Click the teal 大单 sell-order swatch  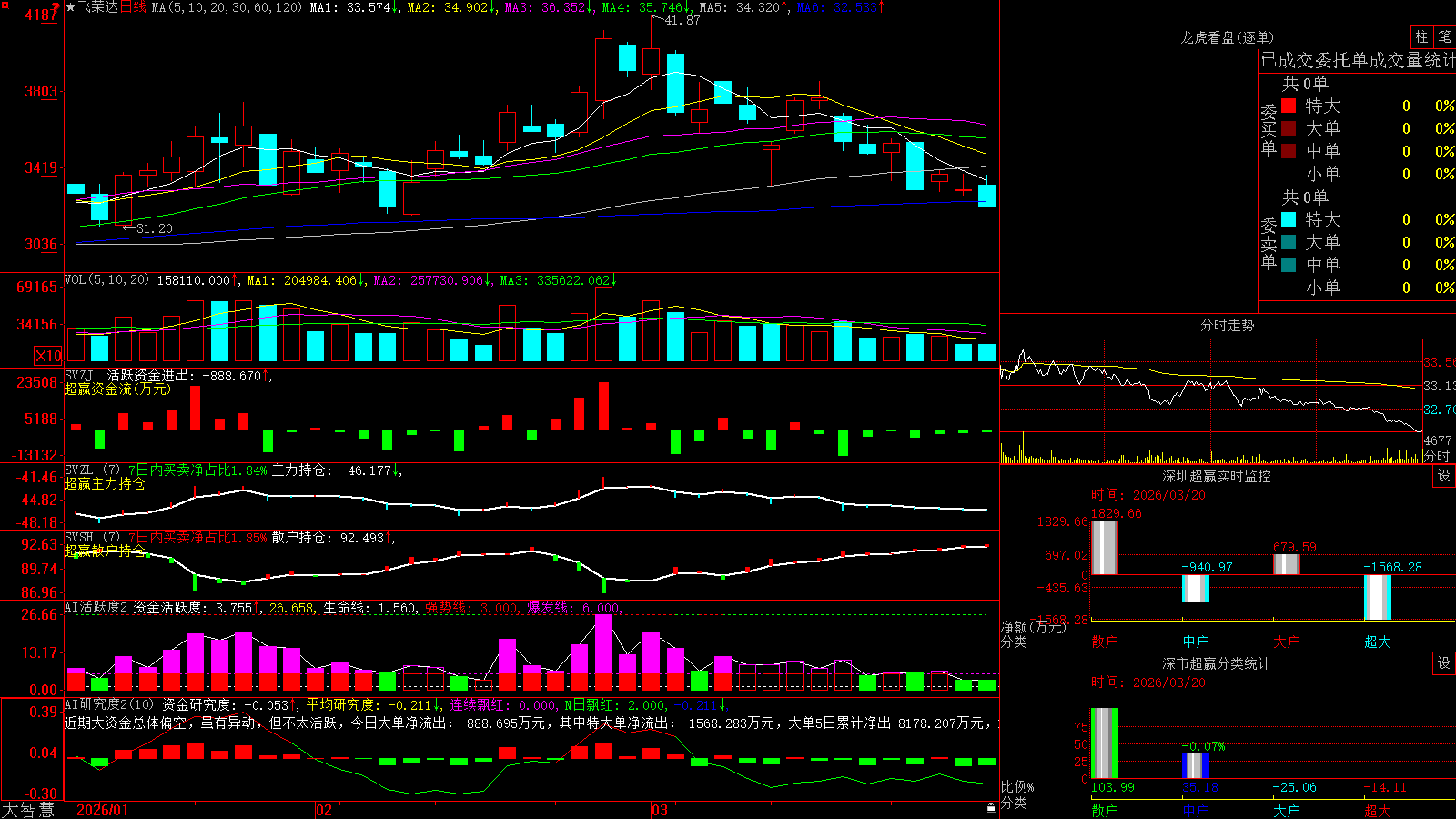point(1289,242)
